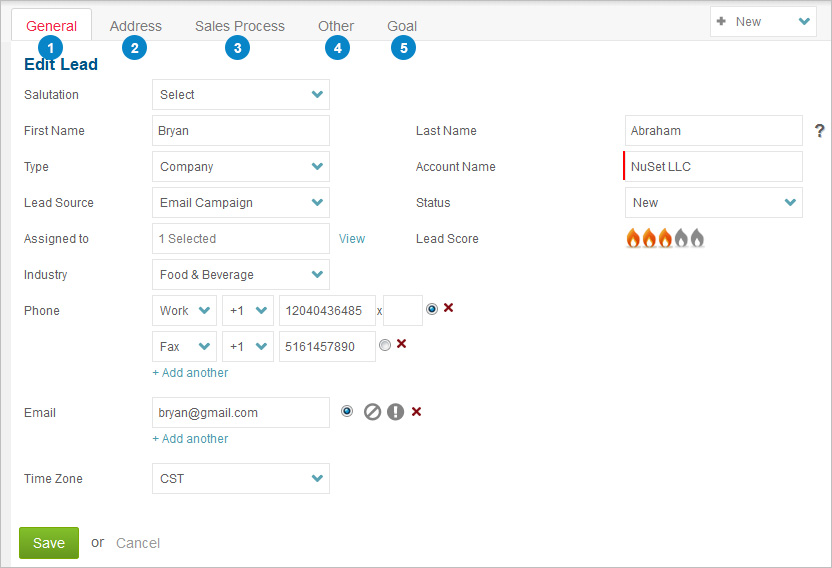The height and width of the screenshot is (568, 832).
Task: Click the First Name field containing Bryan
Action: coord(241,131)
